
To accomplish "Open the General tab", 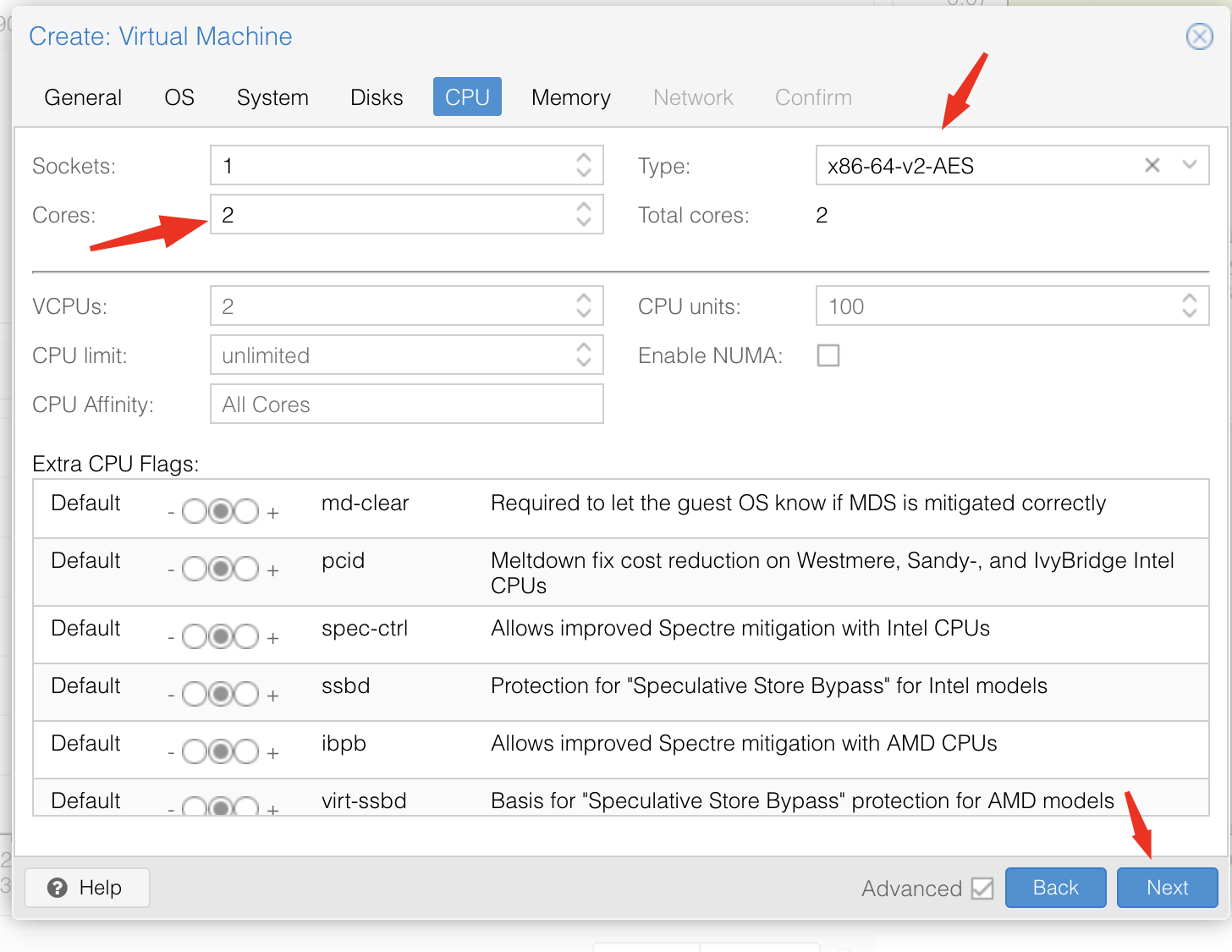I will tap(83, 97).
